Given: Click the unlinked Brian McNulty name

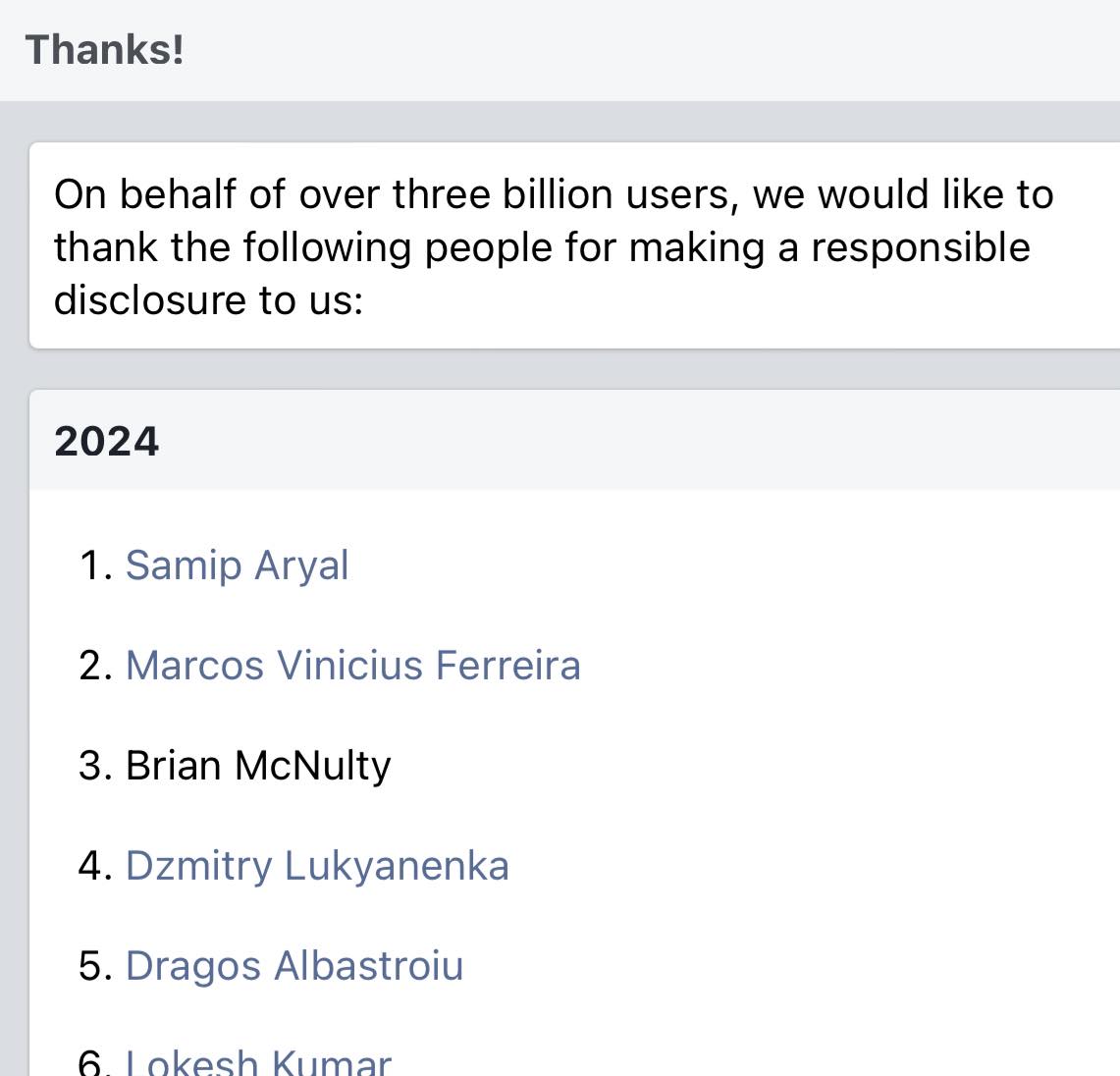Looking at the screenshot, I should 258,766.
